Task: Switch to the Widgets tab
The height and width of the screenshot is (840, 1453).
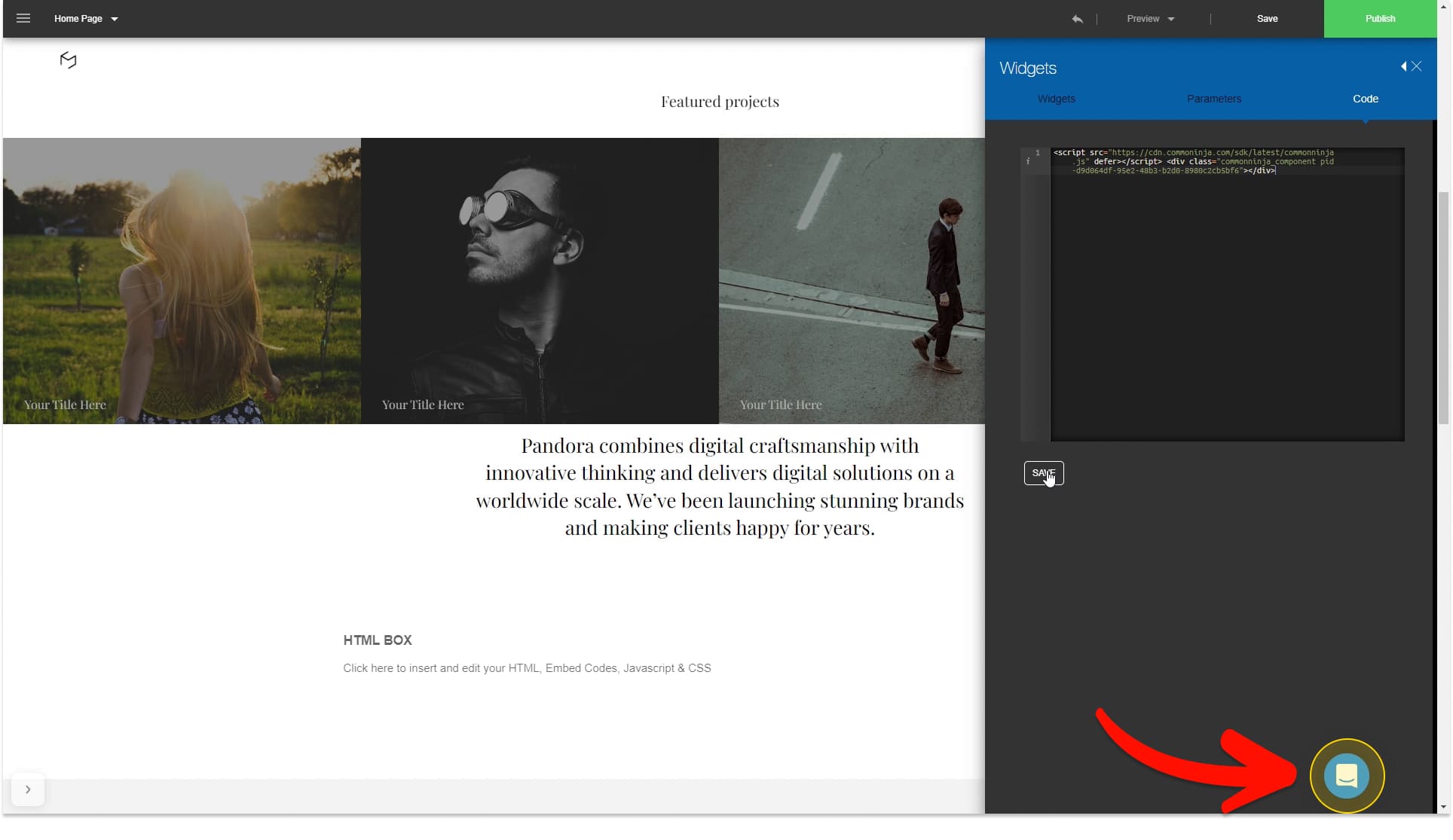Action: 1056,99
